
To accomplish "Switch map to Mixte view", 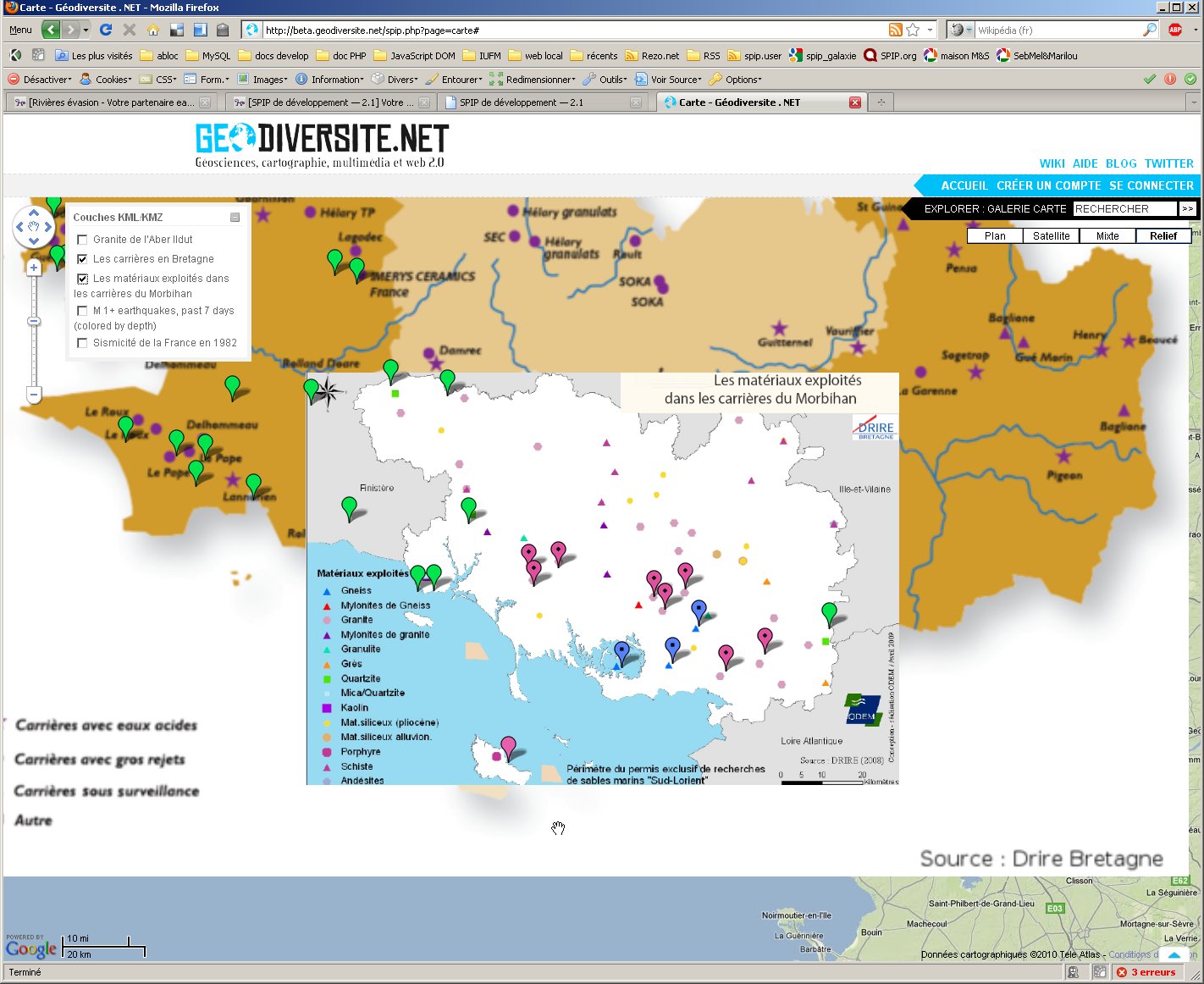I will click(1107, 236).
